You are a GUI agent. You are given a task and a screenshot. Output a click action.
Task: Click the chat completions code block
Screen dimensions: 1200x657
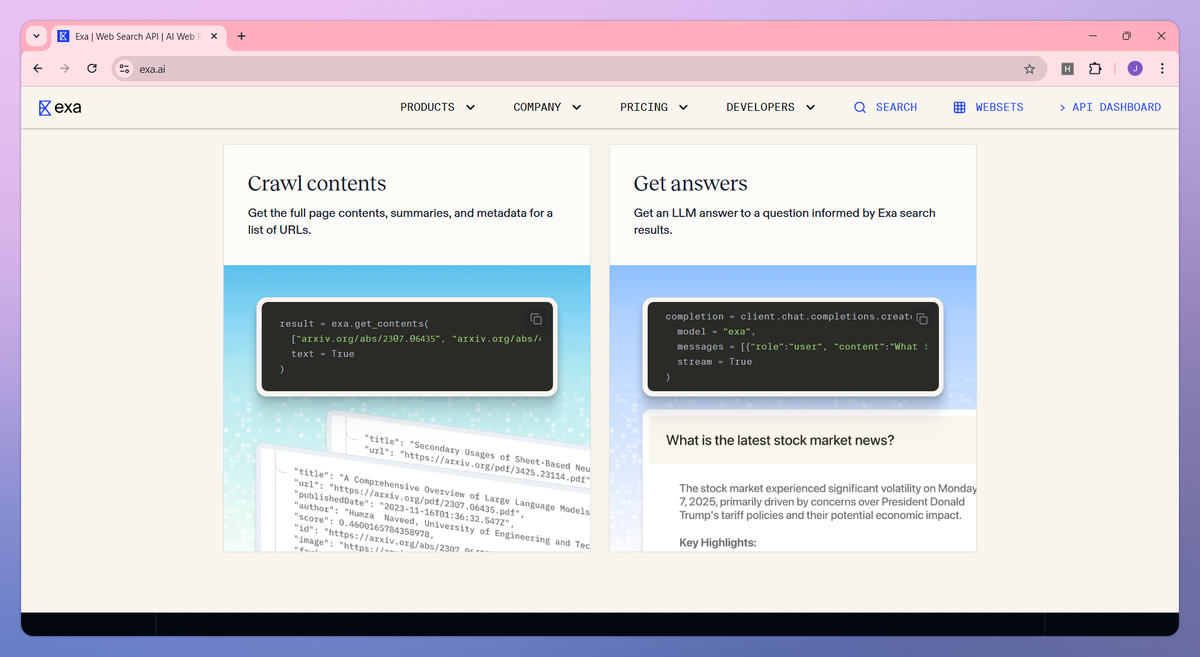(792, 346)
